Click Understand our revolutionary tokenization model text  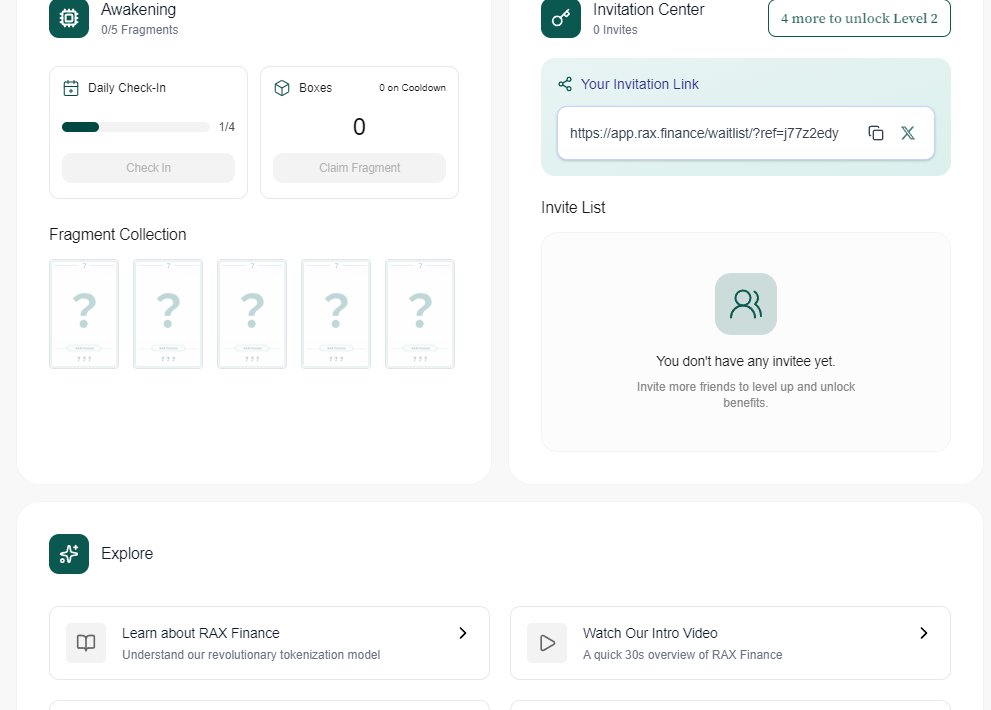tap(251, 655)
